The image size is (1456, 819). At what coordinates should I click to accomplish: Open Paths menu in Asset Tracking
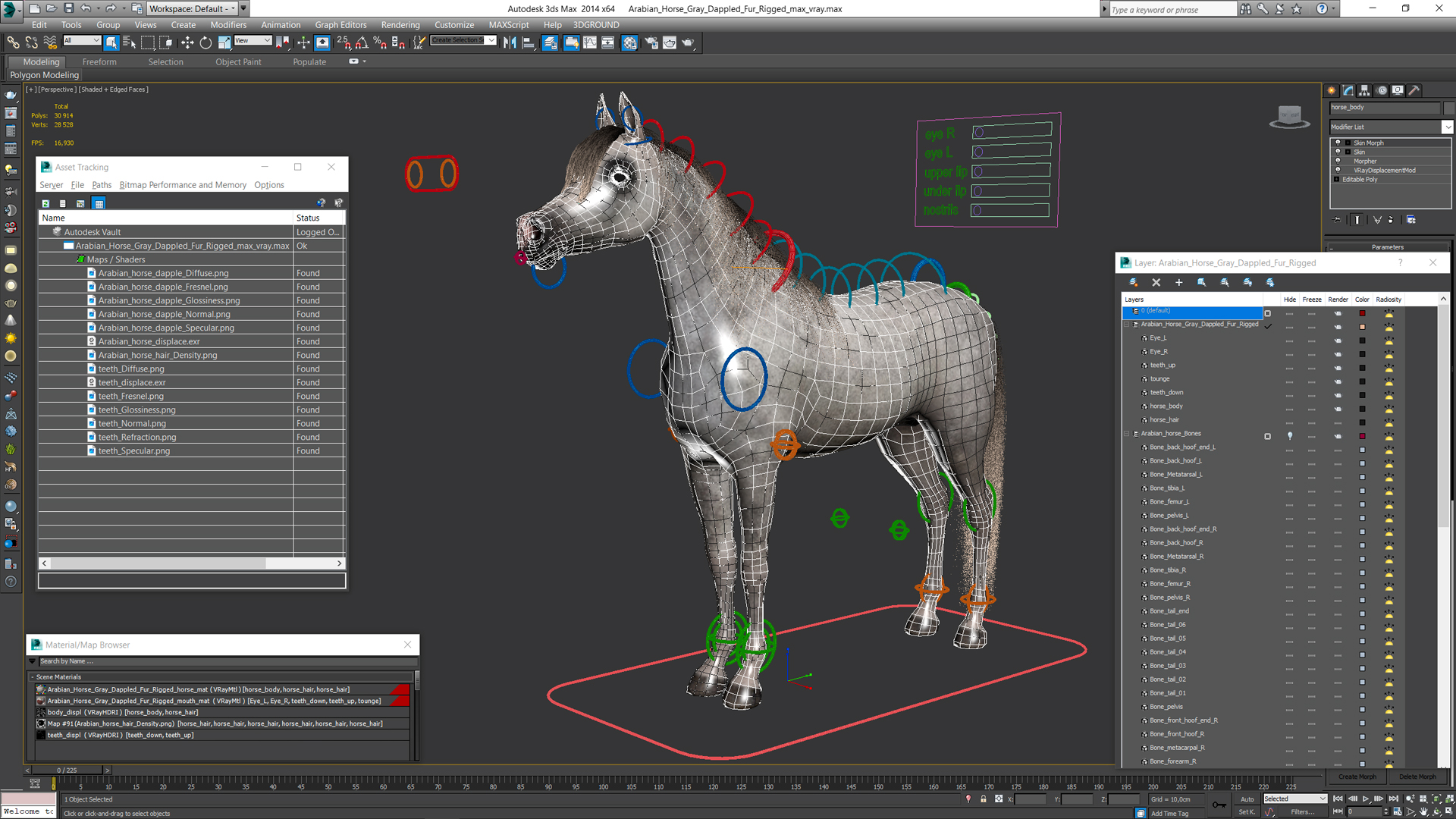[x=102, y=185]
